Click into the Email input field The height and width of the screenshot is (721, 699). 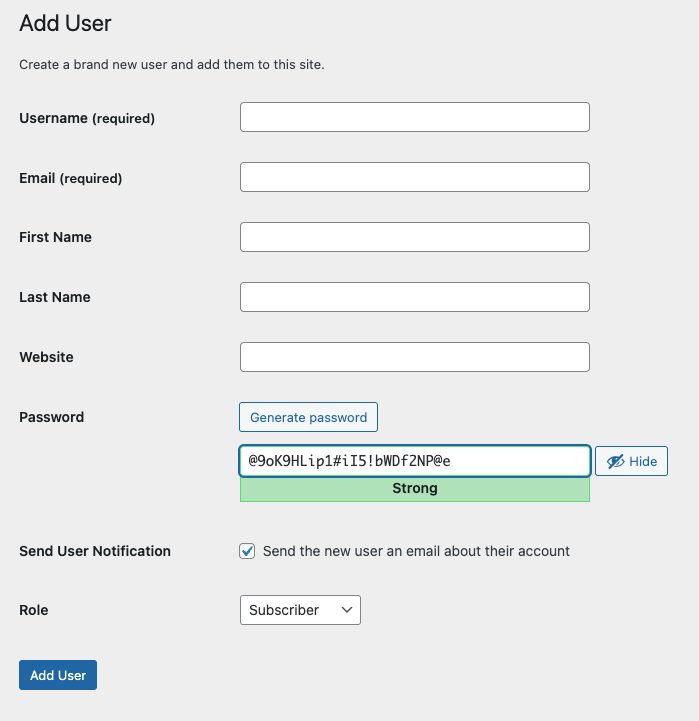click(415, 177)
